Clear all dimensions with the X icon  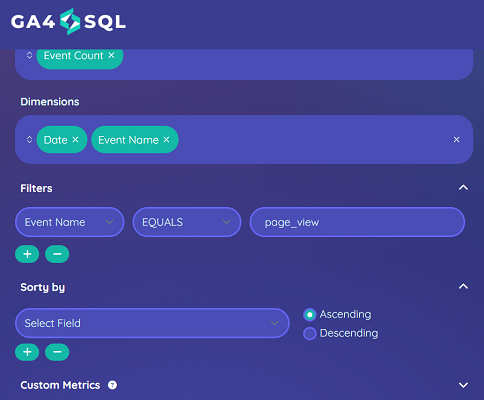[x=456, y=140]
